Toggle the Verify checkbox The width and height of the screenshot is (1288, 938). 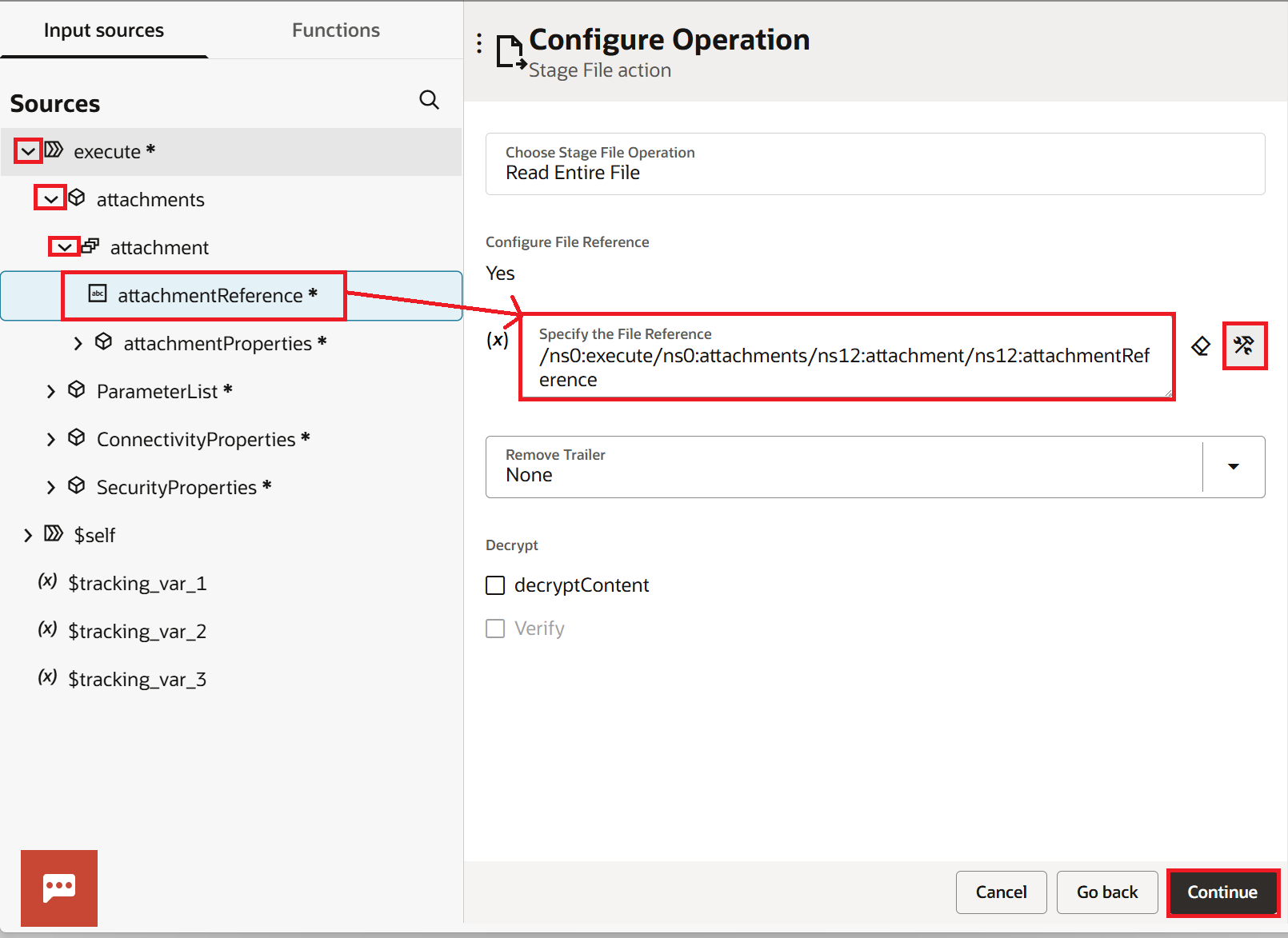pyautogui.click(x=495, y=629)
